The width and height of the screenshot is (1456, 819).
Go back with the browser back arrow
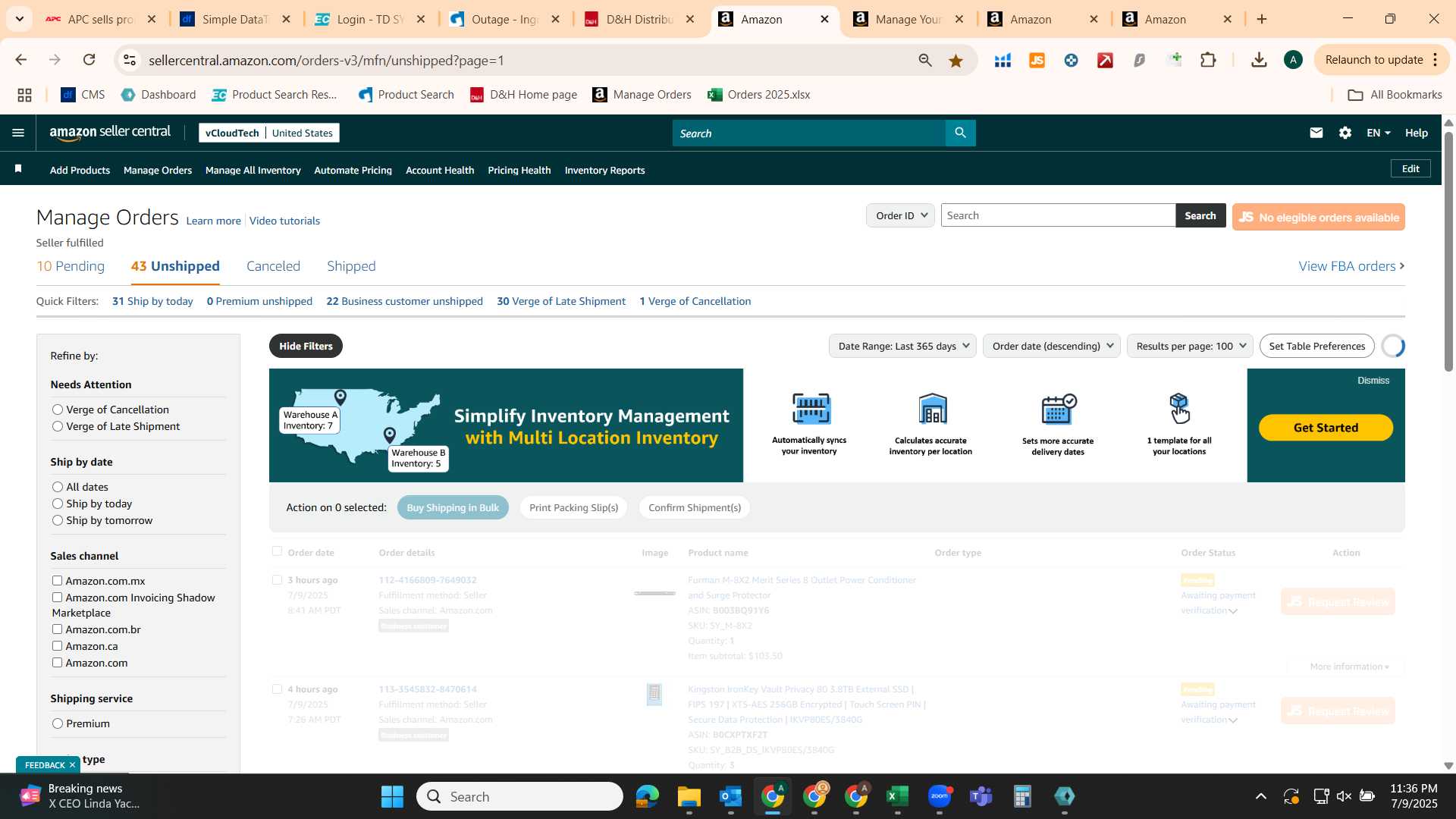[21, 60]
